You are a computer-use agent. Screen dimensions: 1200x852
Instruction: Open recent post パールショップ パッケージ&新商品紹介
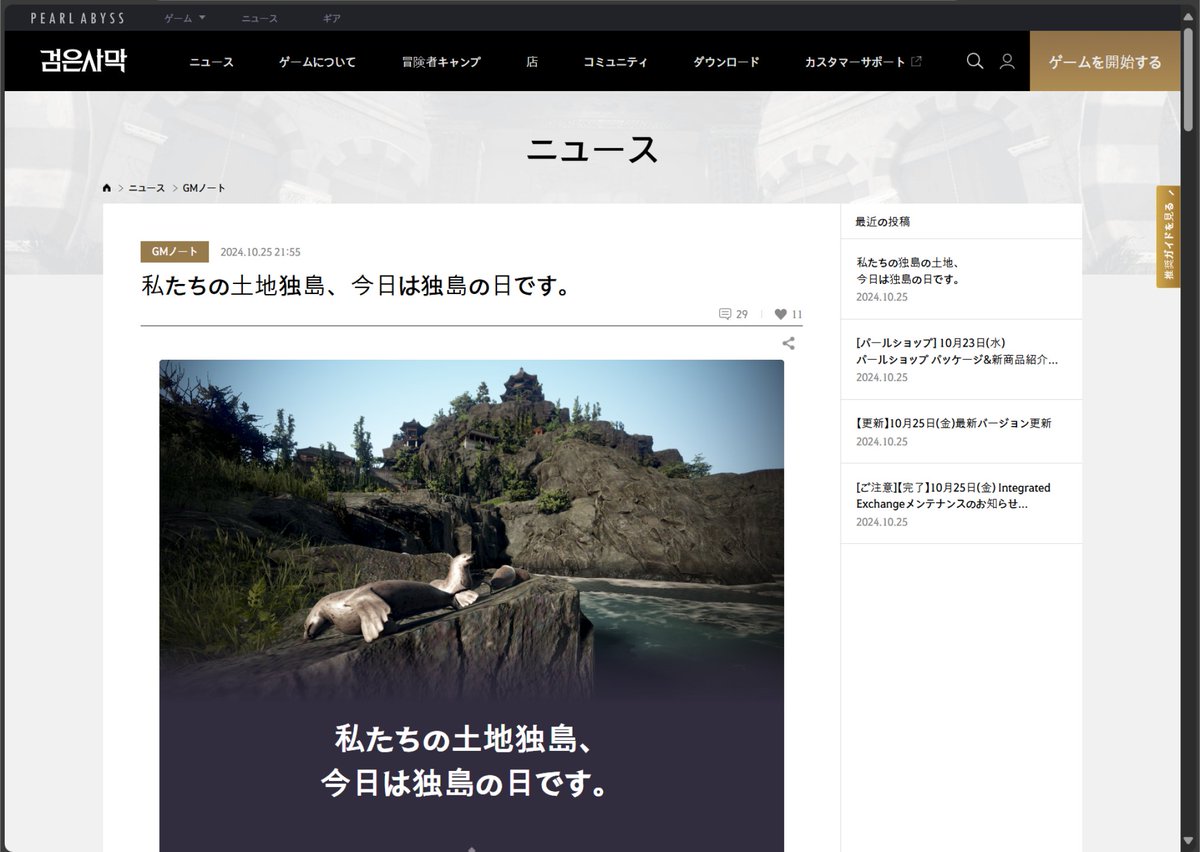pos(961,359)
